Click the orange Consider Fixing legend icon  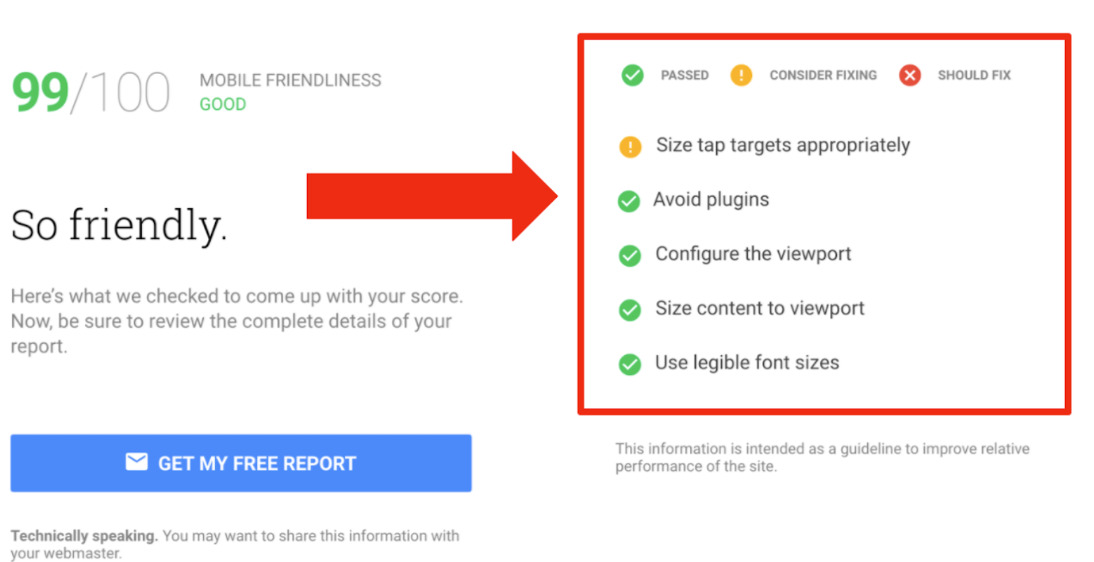click(741, 75)
